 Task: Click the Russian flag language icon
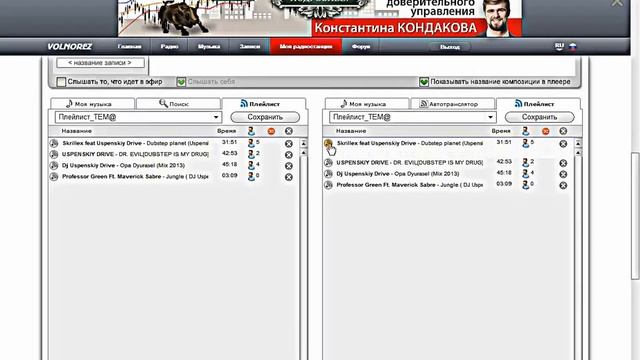click(573, 47)
